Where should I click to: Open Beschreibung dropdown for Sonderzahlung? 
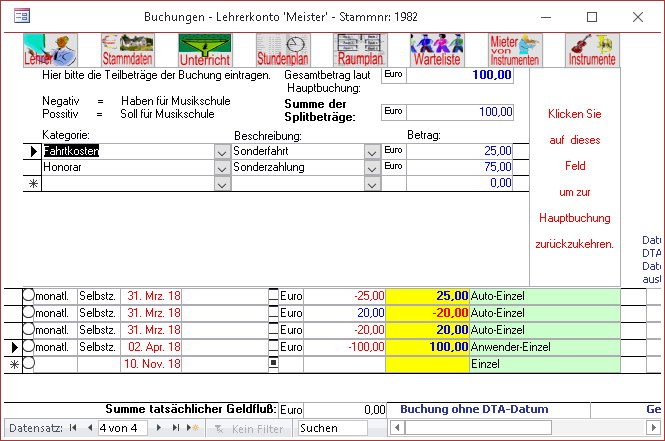coord(372,168)
